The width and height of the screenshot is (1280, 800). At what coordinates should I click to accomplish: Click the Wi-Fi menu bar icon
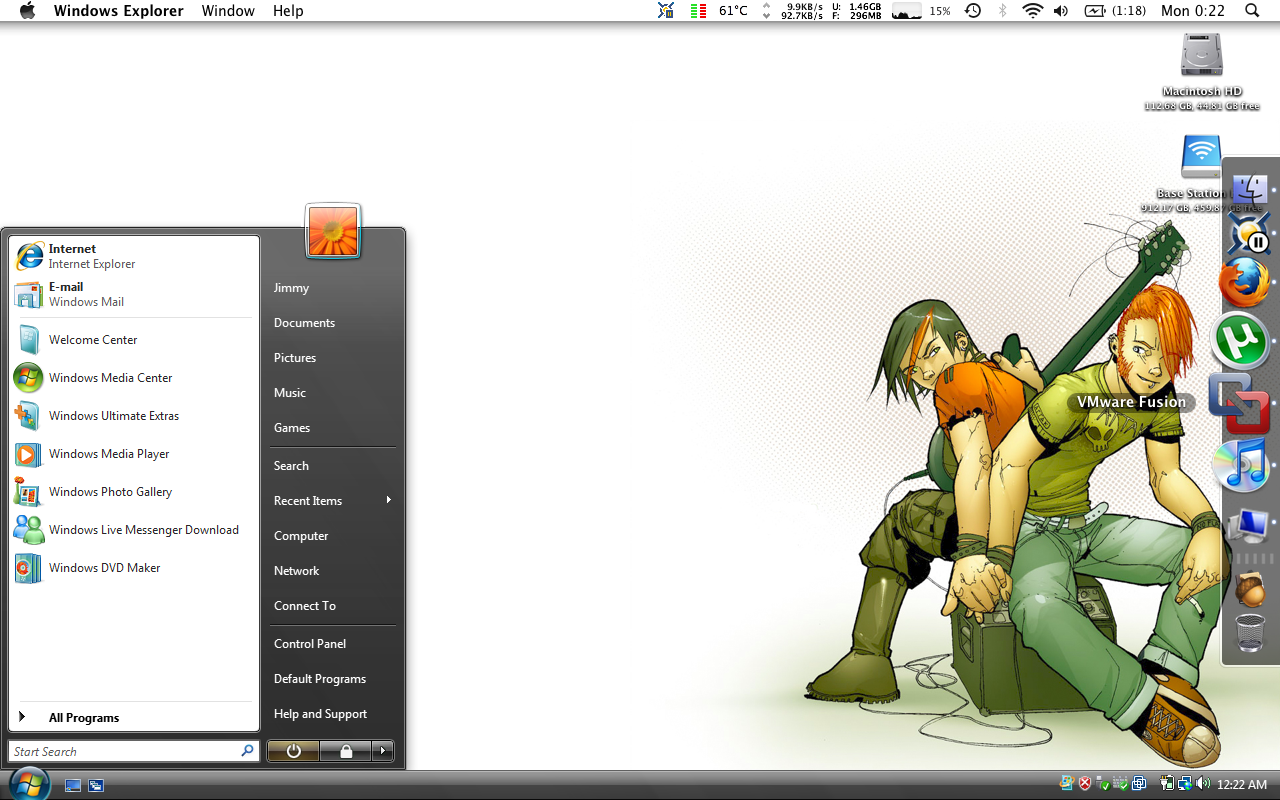[1032, 11]
